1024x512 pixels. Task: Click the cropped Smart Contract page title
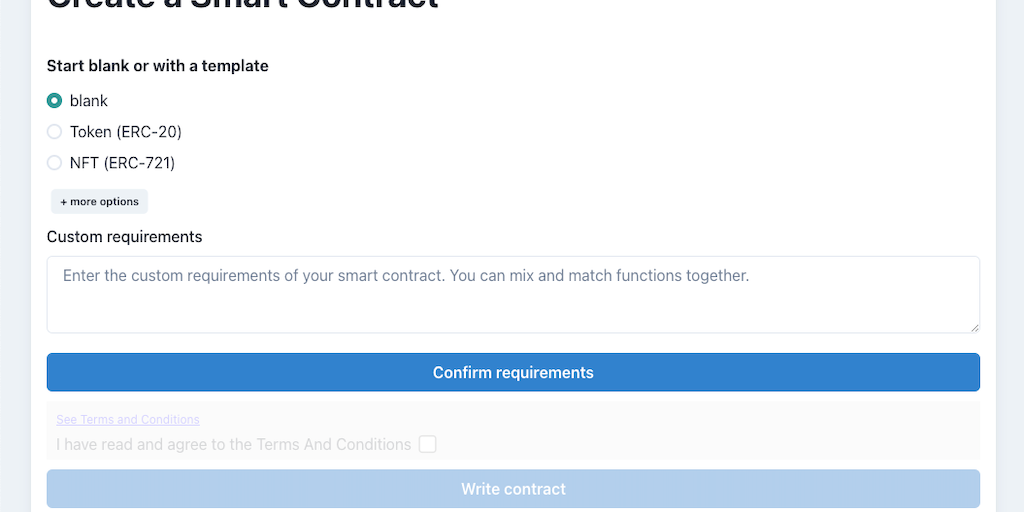pos(243,4)
